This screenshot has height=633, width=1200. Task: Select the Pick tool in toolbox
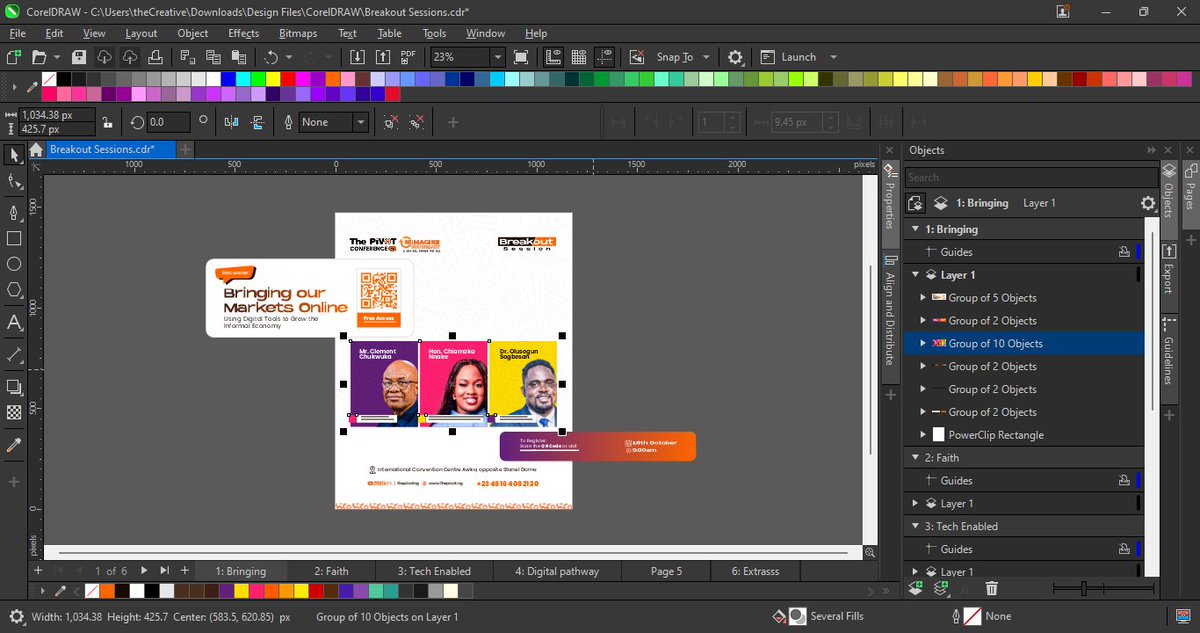click(x=14, y=155)
